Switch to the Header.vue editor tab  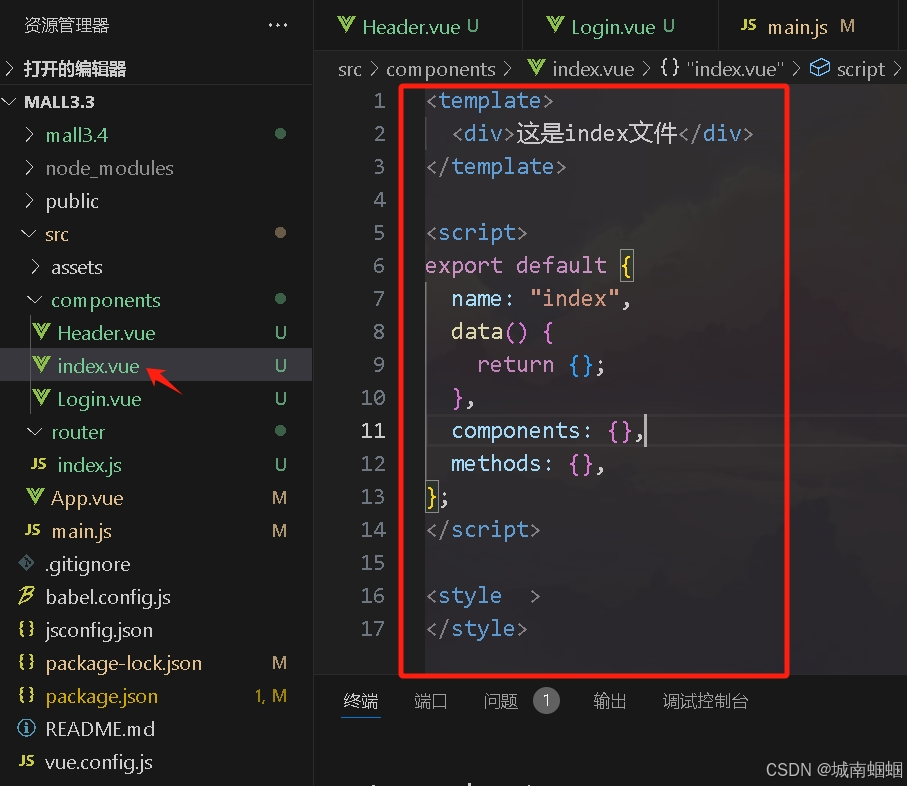pyautogui.click(x=418, y=25)
